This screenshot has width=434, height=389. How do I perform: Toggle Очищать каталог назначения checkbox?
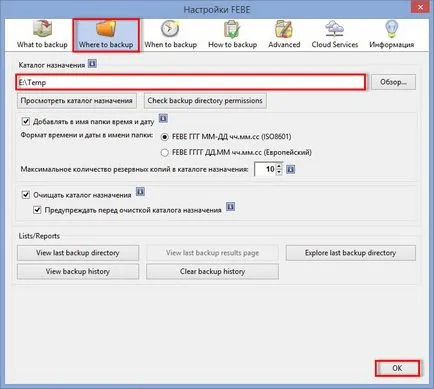point(26,195)
